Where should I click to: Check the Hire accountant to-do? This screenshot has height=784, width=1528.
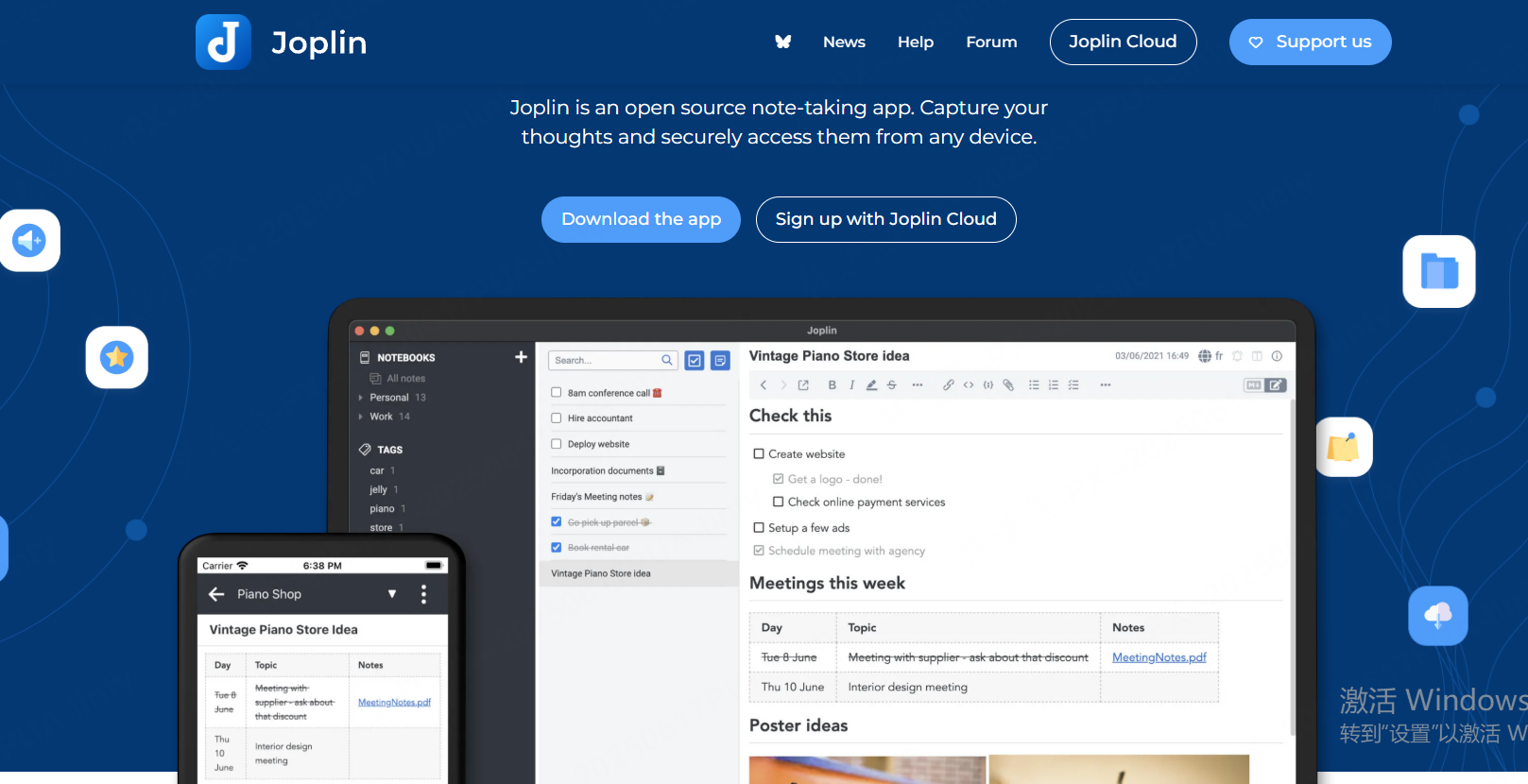click(x=556, y=418)
